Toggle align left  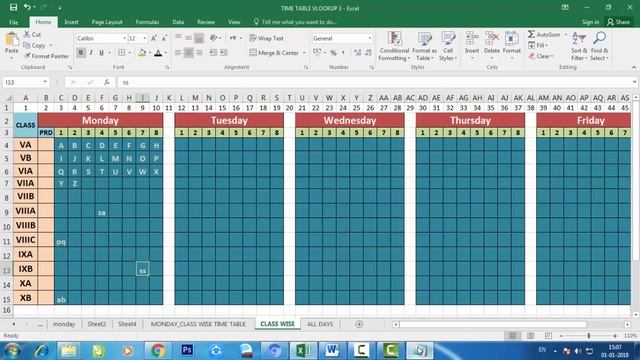pos(178,53)
